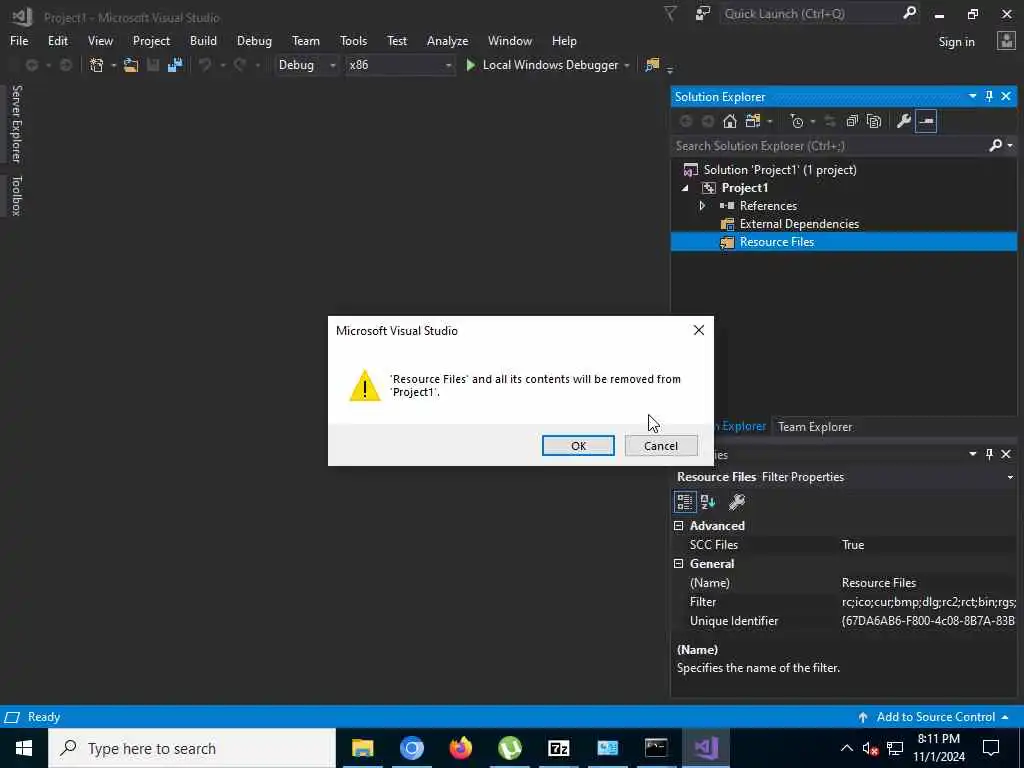Open the Tools menu
The width and height of the screenshot is (1024, 768).
tap(353, 40)
